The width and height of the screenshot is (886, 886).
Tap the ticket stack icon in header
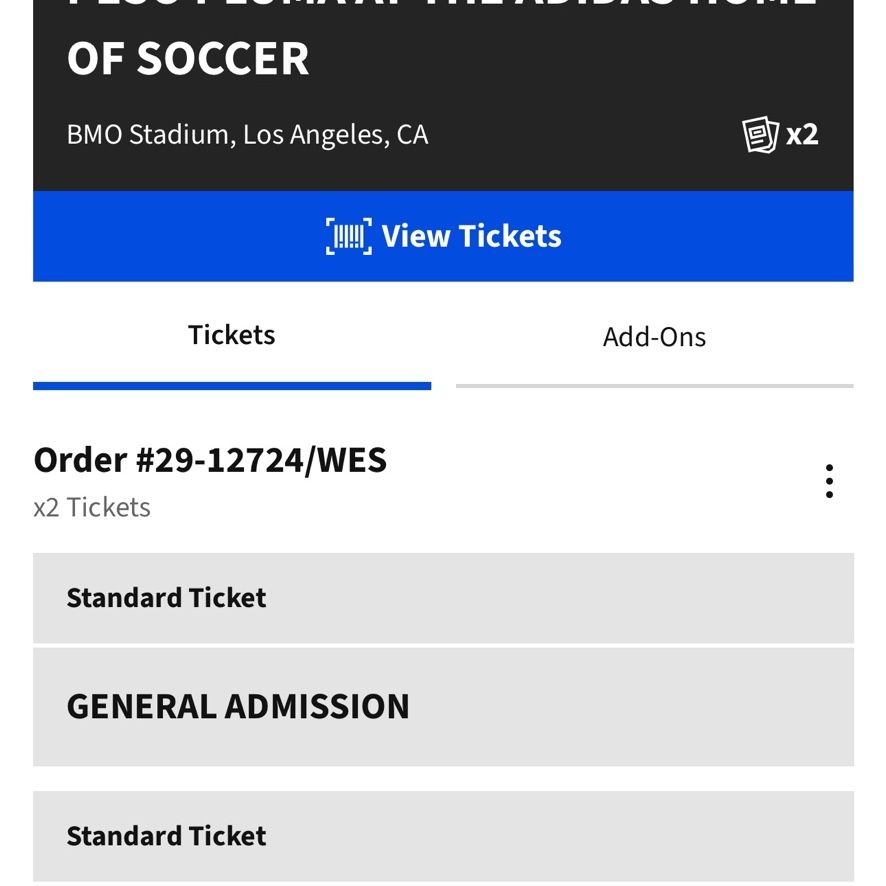(x=760, y=134)
